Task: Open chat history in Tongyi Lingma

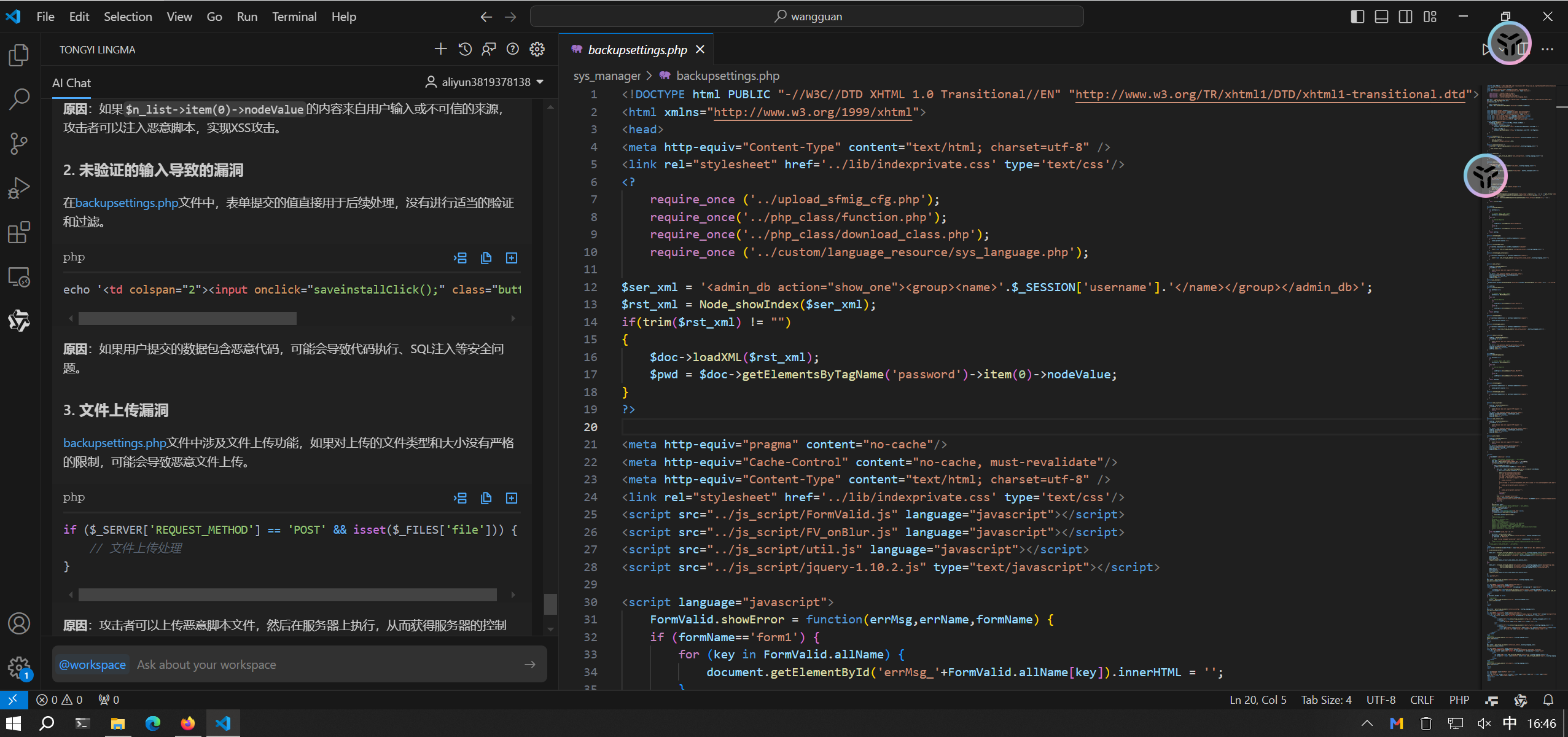Action: (465, 49)
